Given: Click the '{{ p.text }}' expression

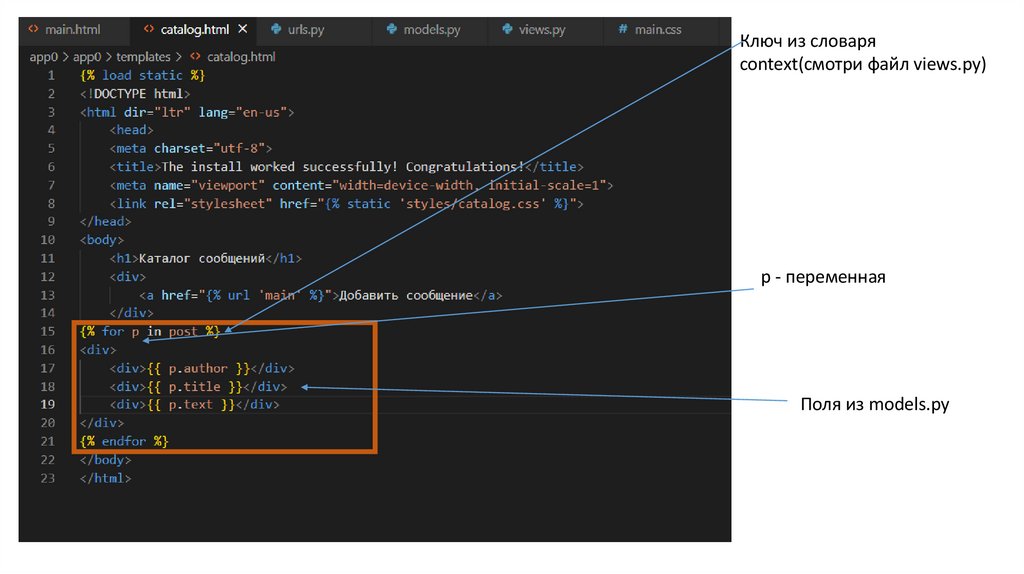Looking at the screenshot, I should (x=191, y=404).
